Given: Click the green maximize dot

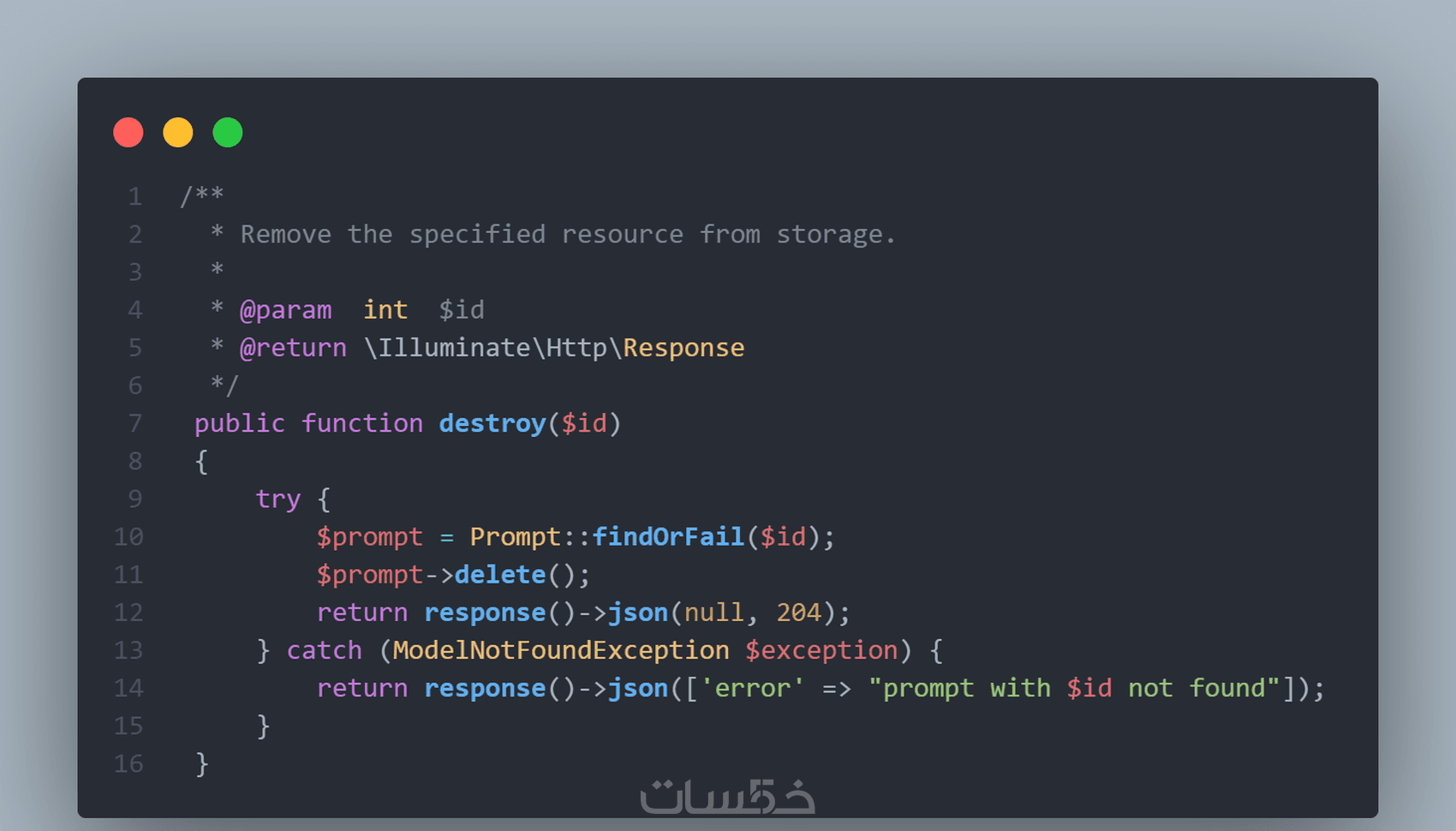Looking at the screenshot, I should 228,133.
